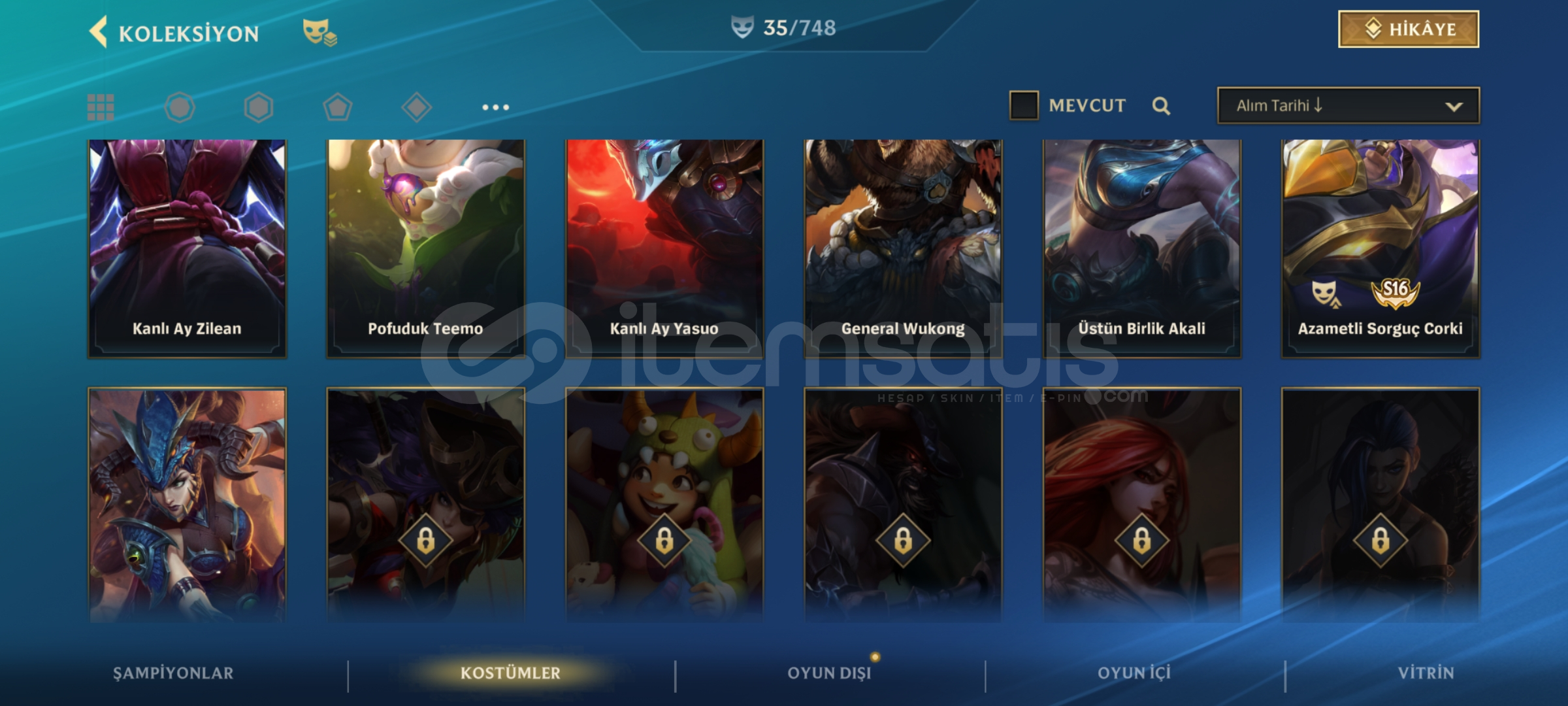Open the three-dots more filters icon
The width and height of the screenshot is (1568, 706).
[x=496, y=107]
